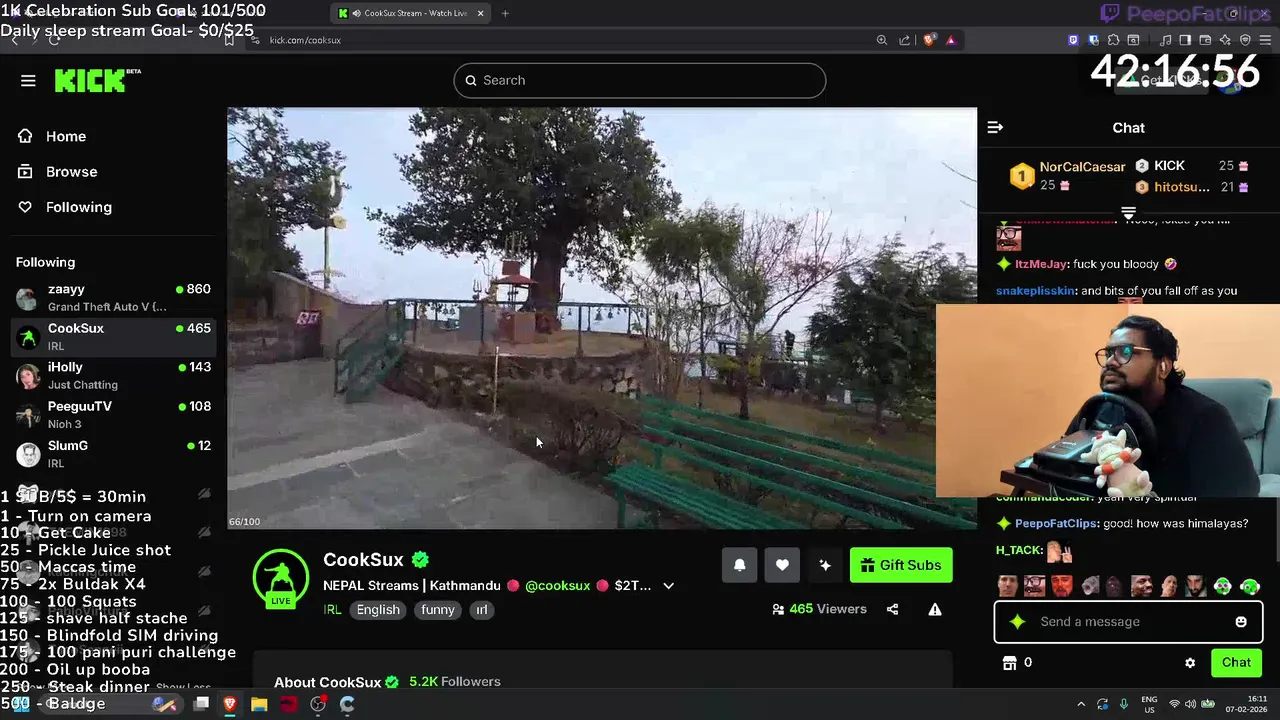Share the stream via share icon

[x=892, y=609]
